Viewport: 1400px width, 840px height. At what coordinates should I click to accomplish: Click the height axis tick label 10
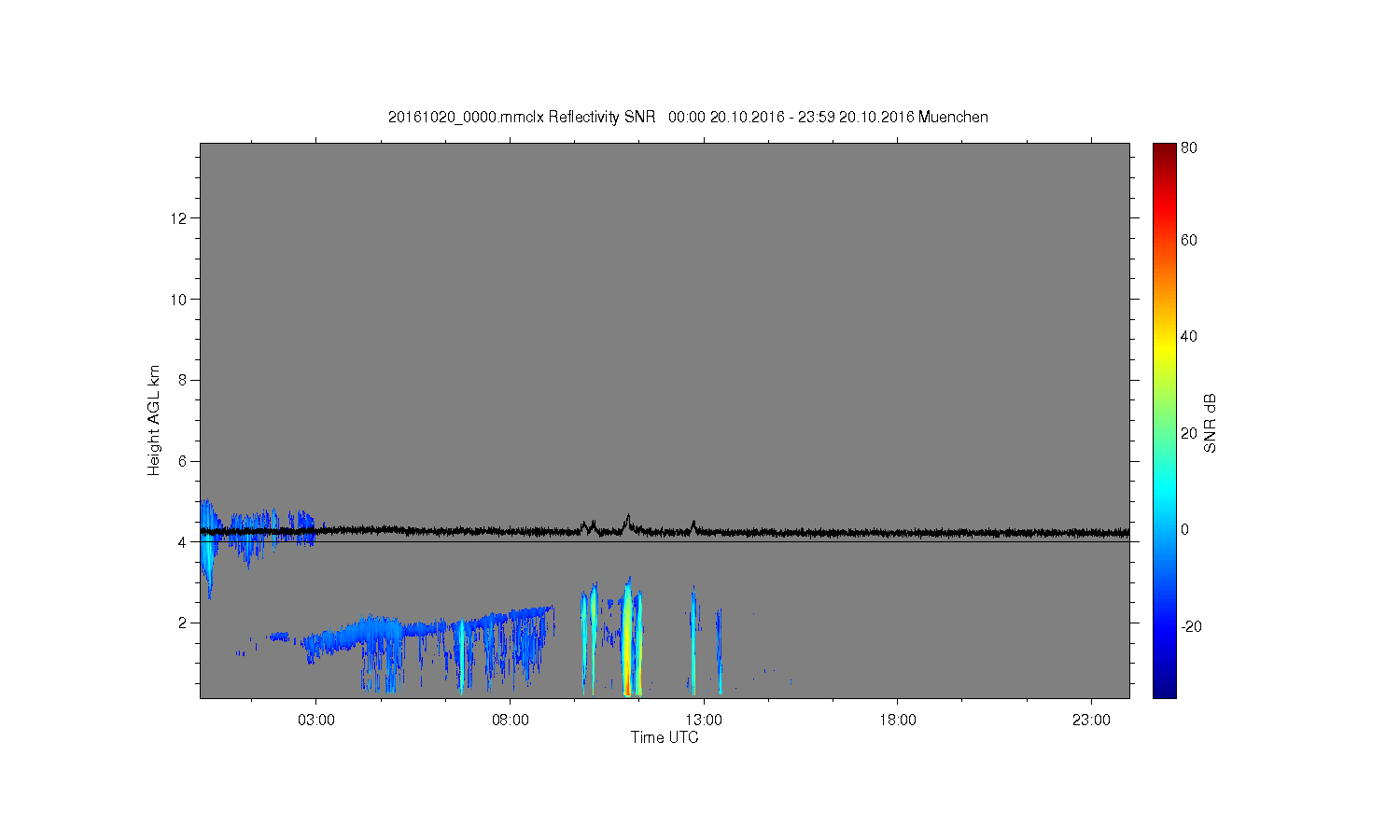[179, 300]
